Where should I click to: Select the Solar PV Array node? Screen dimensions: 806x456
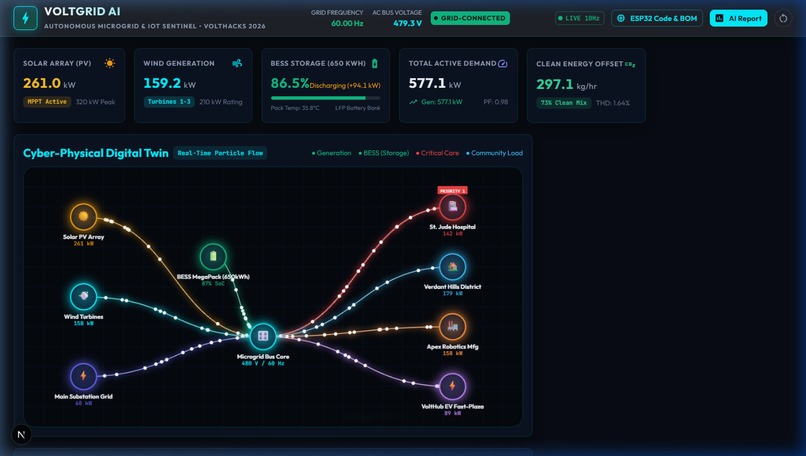83,216
